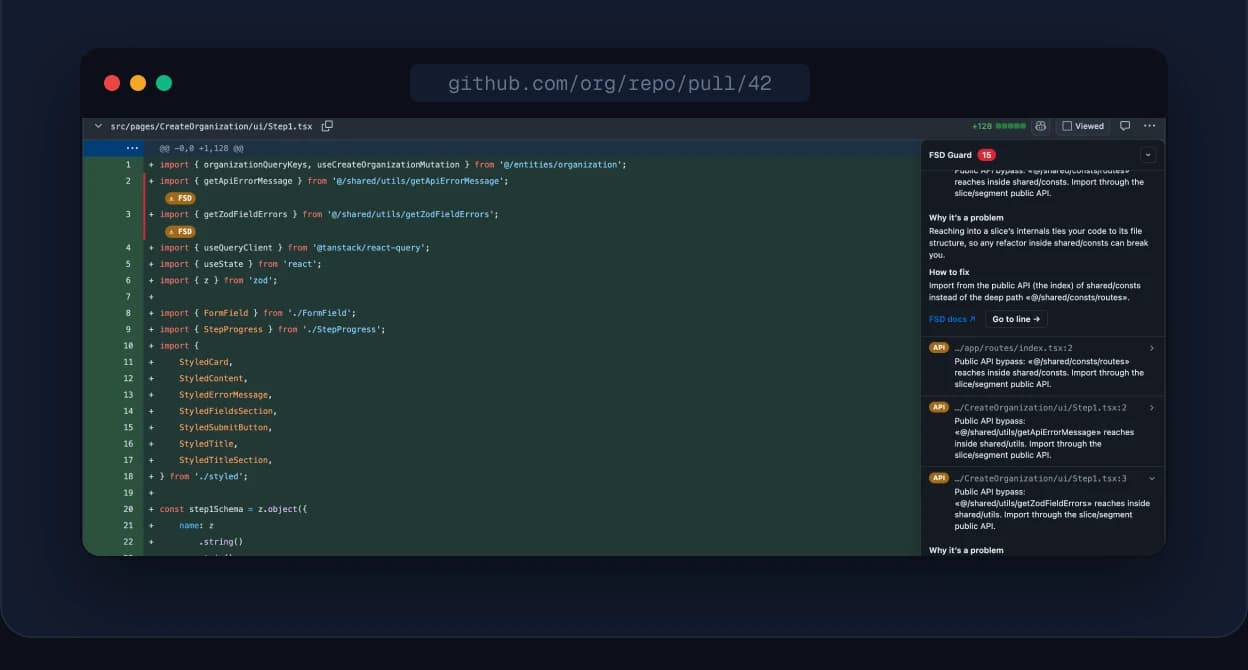Click the red 15 issues count badge

[x=986, y=155]
